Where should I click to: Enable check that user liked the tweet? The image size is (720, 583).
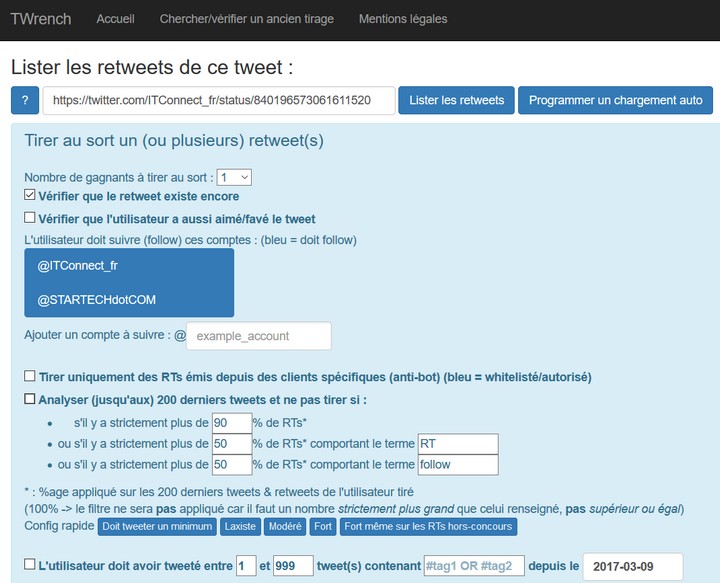[x=30, y=218]
